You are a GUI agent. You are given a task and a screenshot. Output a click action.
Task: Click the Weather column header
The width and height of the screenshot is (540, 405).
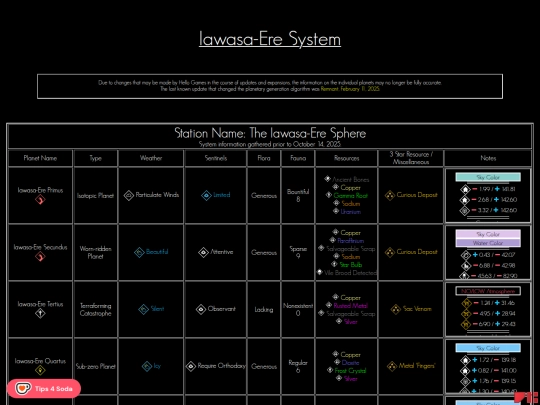pos(151,158)
